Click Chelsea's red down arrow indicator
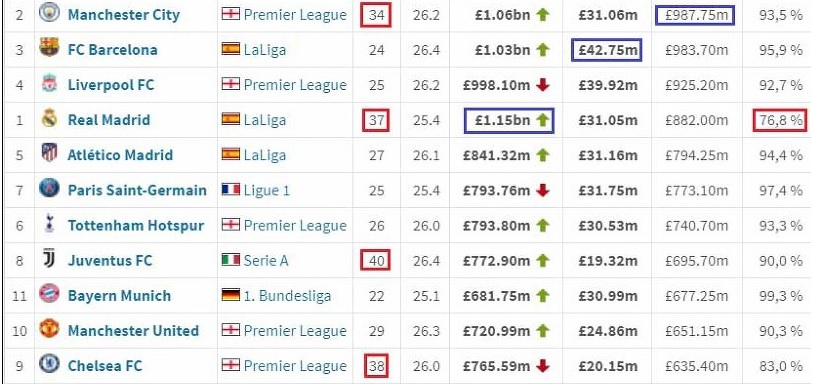Screen dimensions: 813x384 coord(543,366)
